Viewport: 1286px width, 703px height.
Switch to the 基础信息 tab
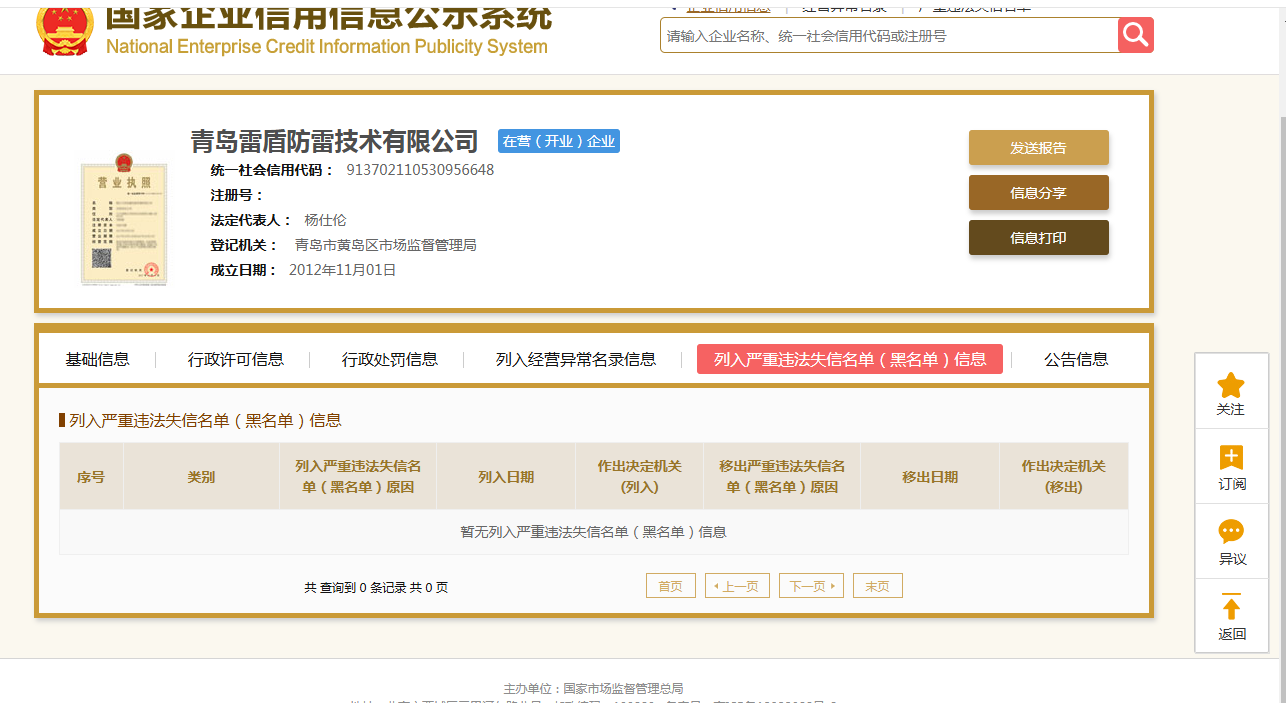[97, 360]
